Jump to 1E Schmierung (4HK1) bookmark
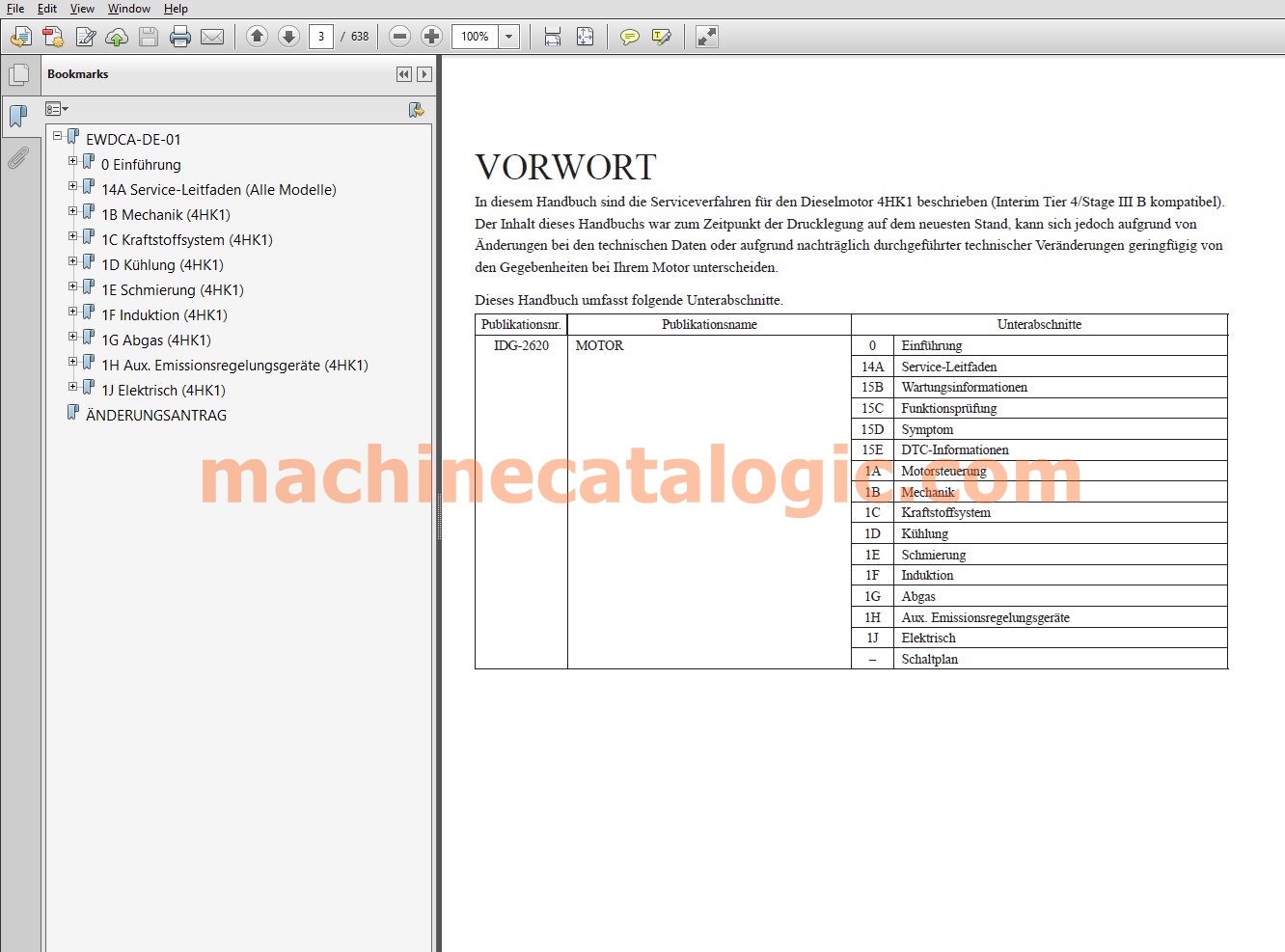The image size is (1285, 952). pos(173,290)
